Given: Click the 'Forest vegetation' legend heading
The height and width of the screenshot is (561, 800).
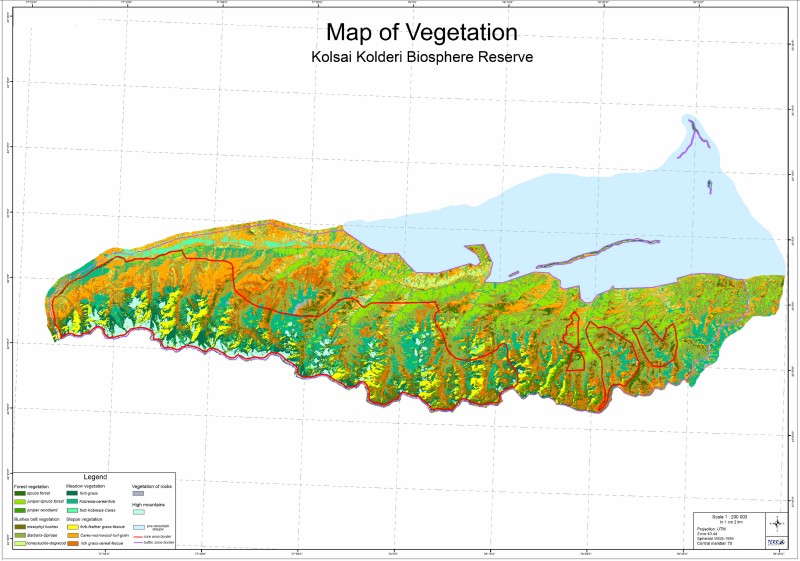Looking at the screenshot, I should [31, 487].
